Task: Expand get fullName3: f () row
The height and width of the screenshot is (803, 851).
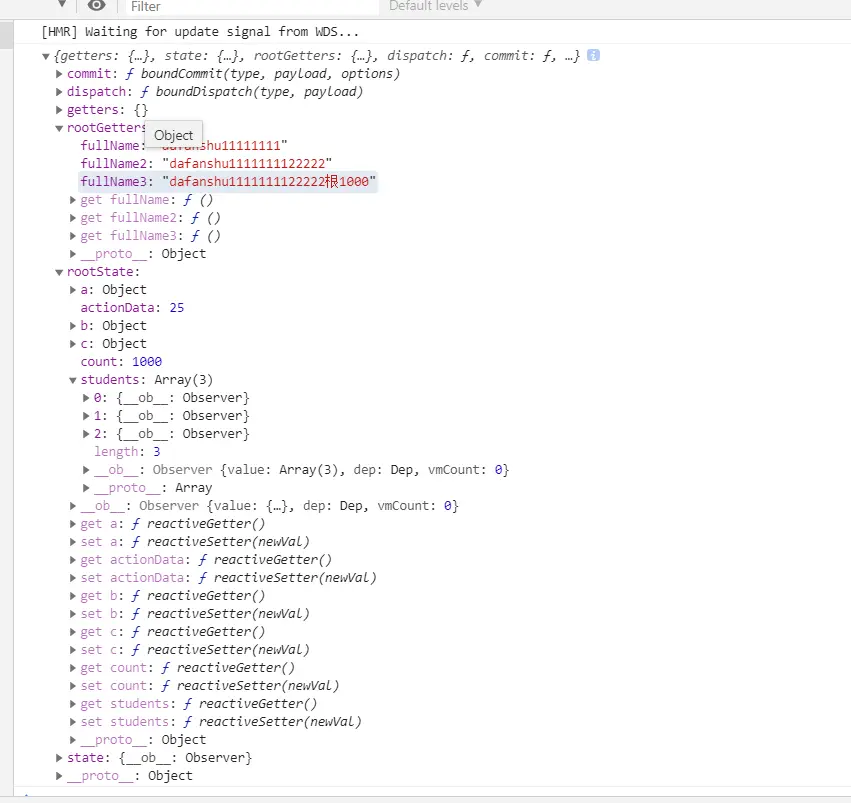Action: point(73,235)
